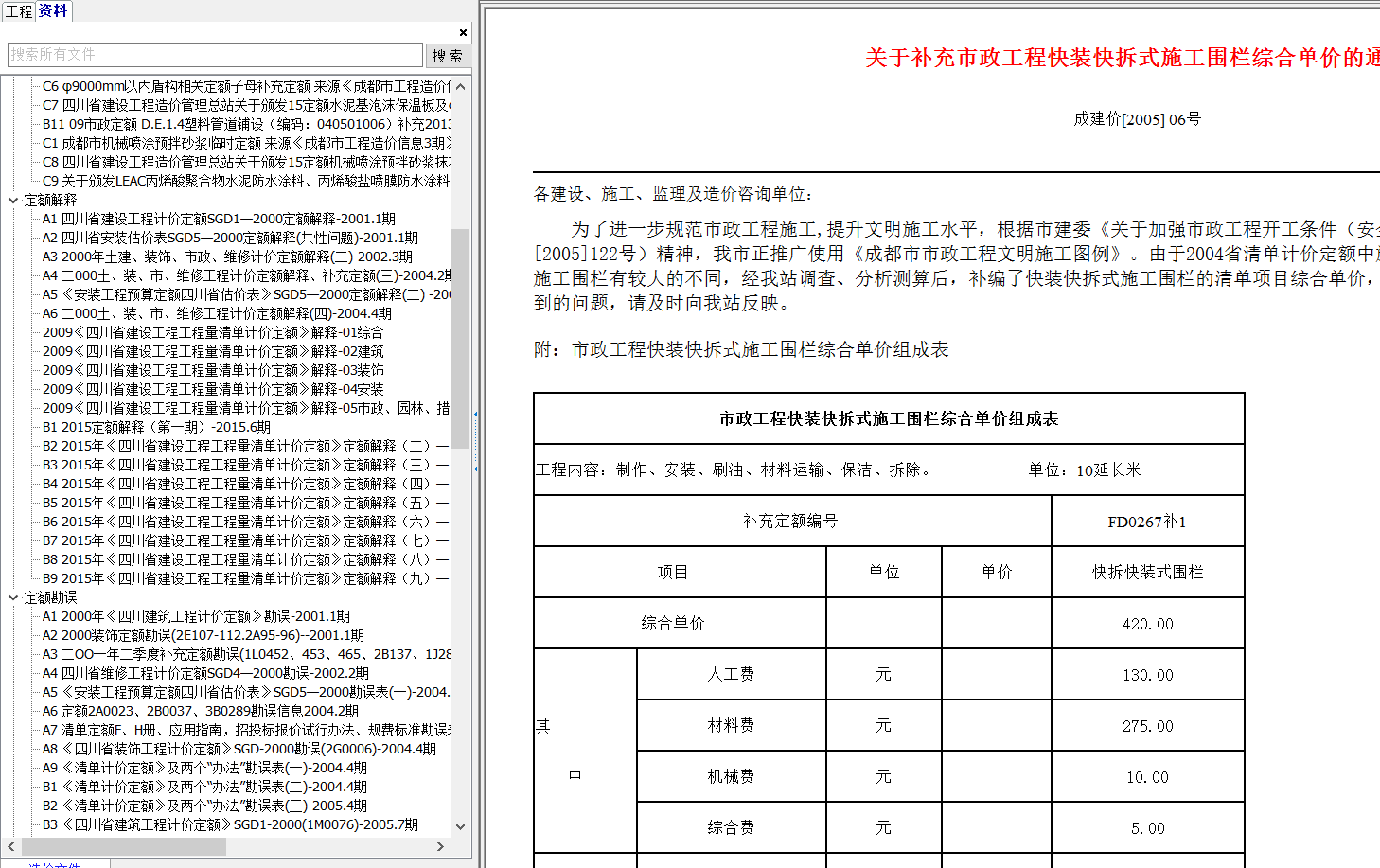Viewport: 1380px width, 868px height.
Task: Open A4 二000土、装、市定额解释补充定额(三)
Action: tap(246, 275)
